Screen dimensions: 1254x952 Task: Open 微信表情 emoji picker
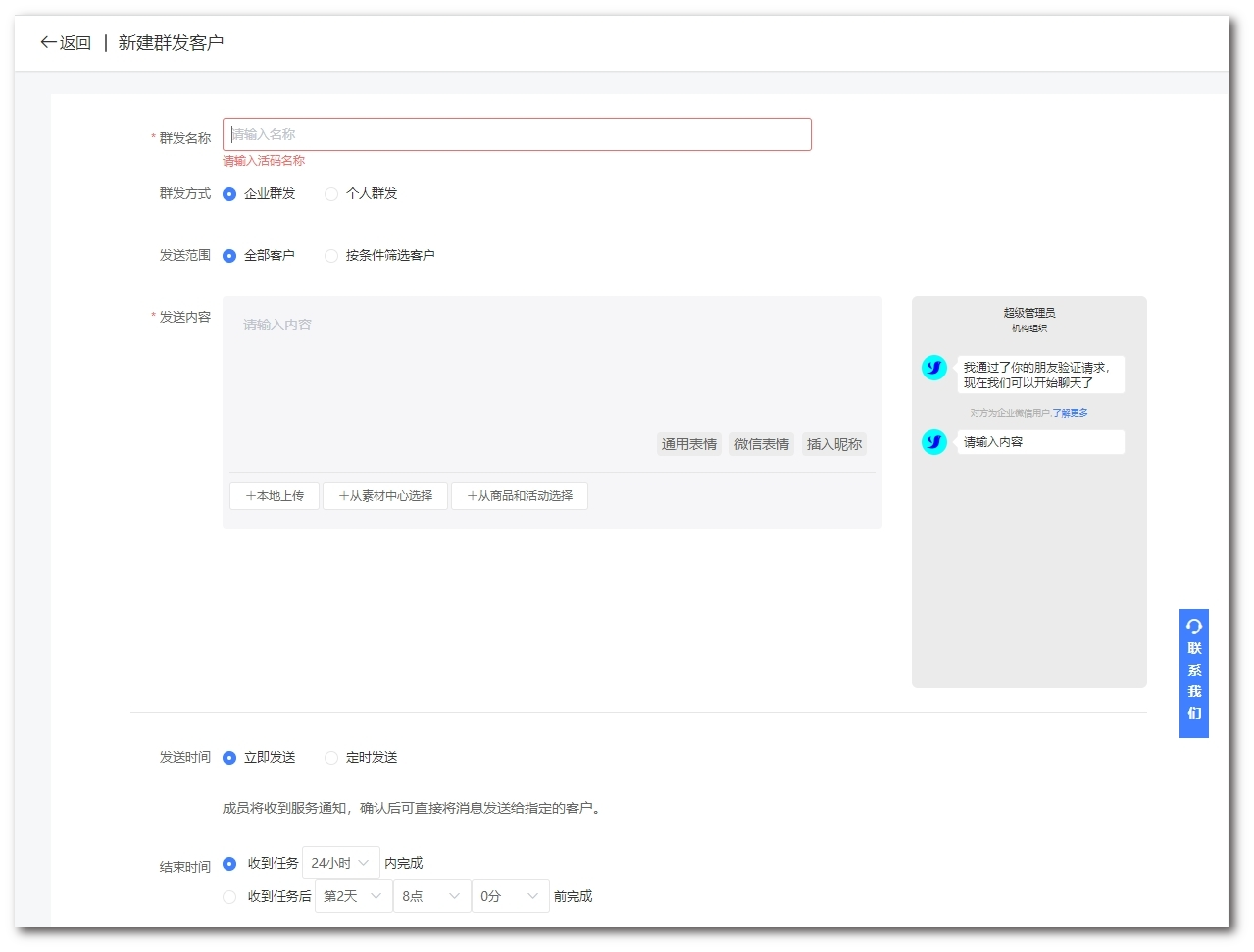point(762,444)
